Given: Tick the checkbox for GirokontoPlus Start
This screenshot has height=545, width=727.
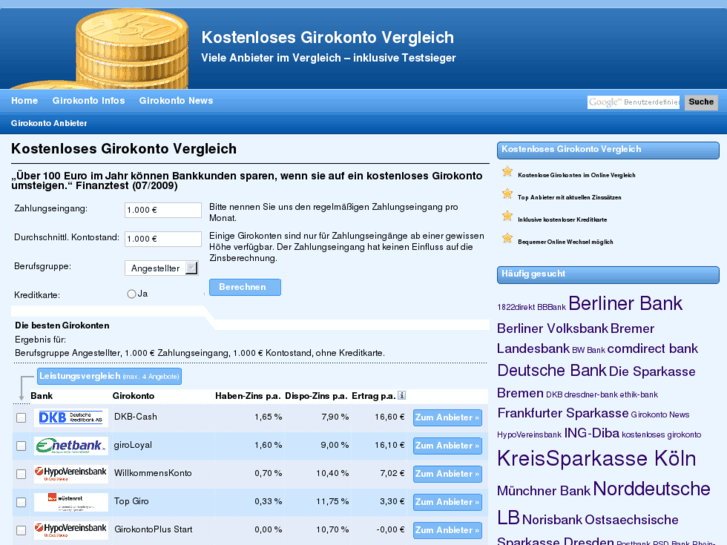Looking at the screenshot, I should (21, 530).
